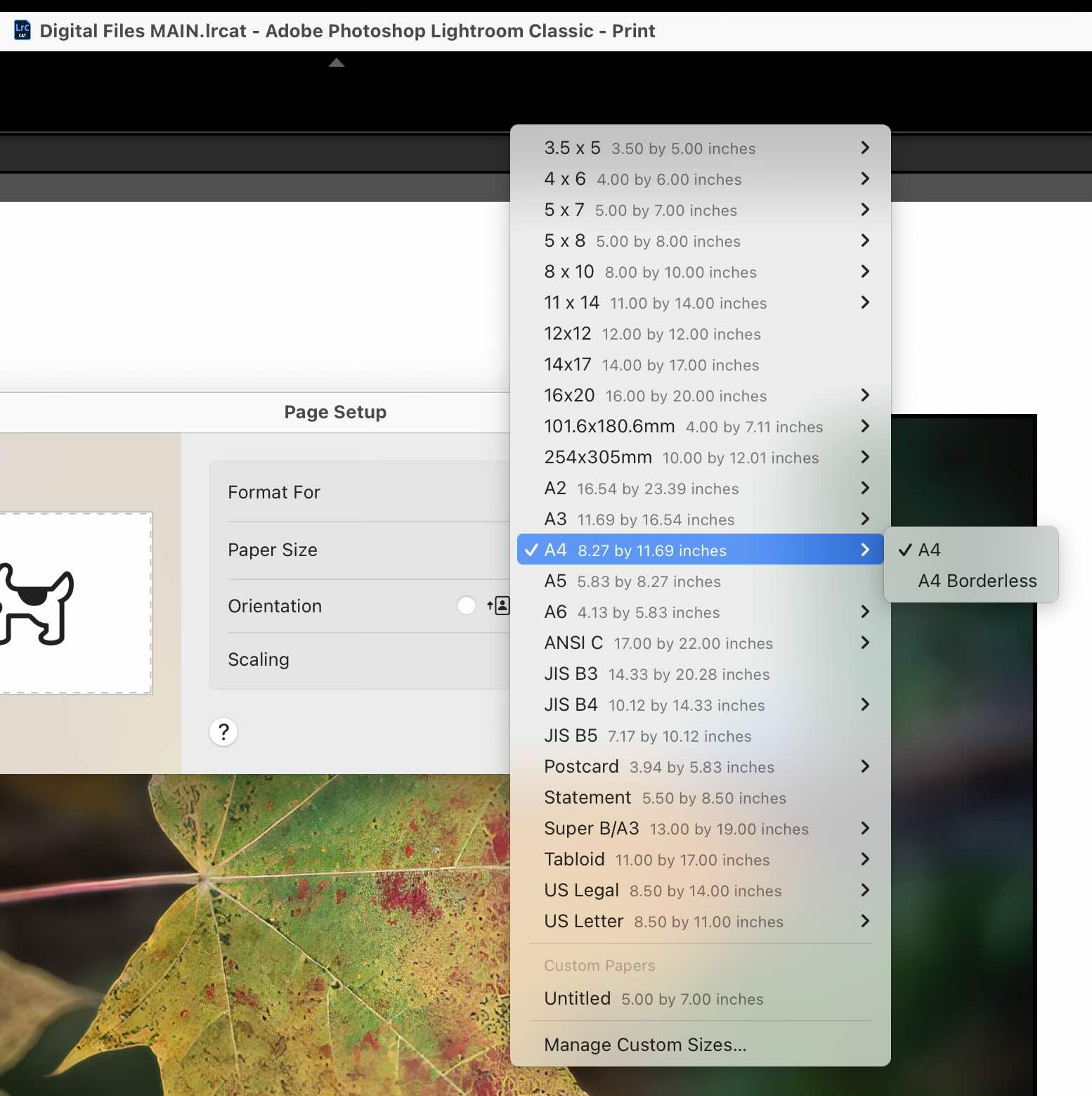
Task: Click the collapse triangle at top of screen
Action: [x=336, y=62]
